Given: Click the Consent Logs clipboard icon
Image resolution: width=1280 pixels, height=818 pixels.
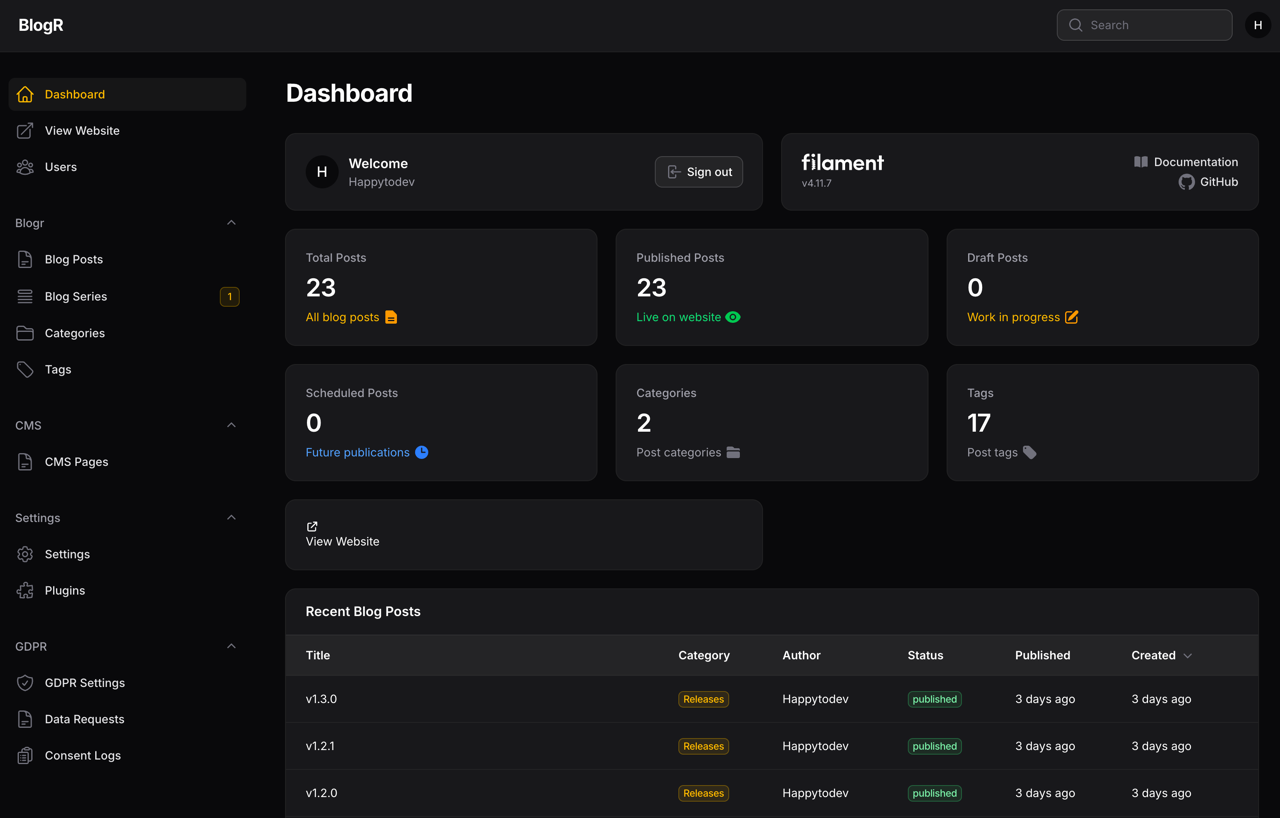Looking at the screenshot, I should (x=25, y=755).
